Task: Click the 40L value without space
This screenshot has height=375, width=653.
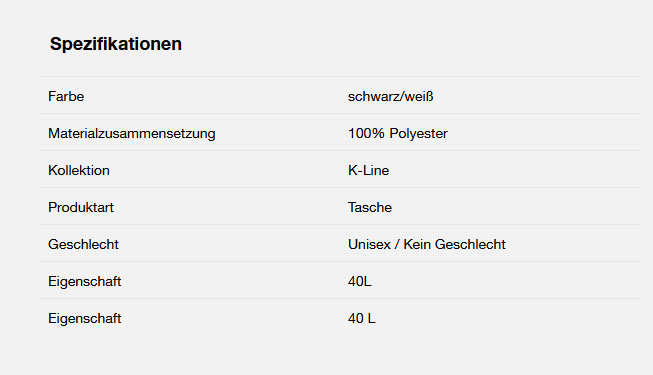Action: [359, 281]
